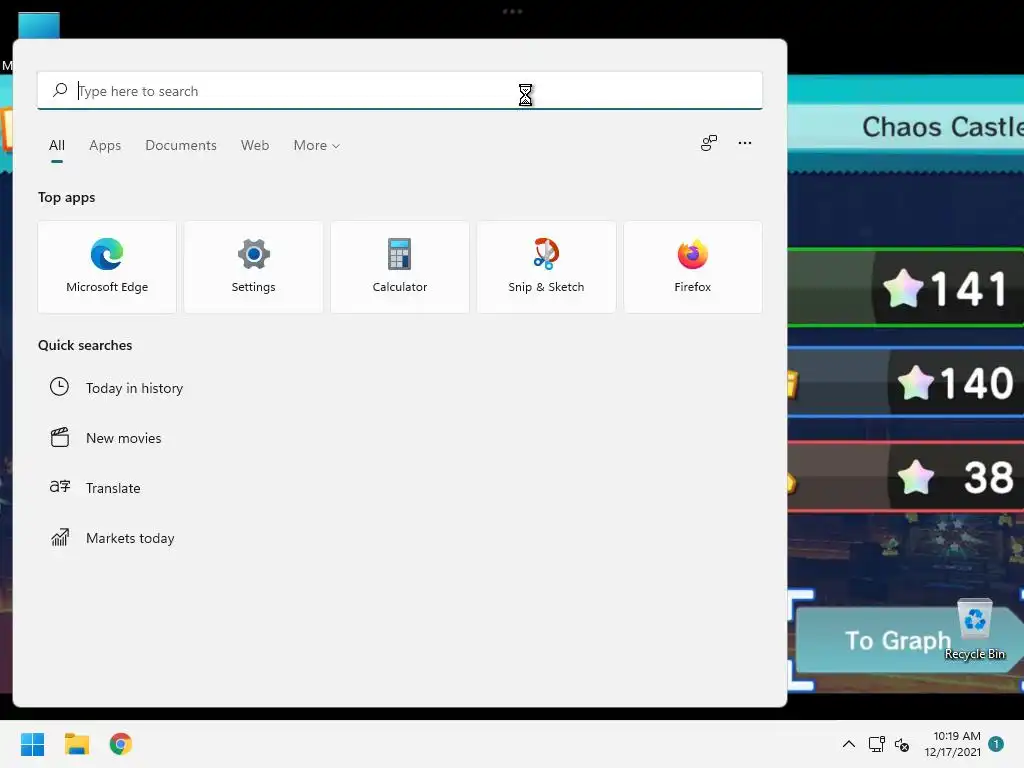The height and width of the screenshot is (768, 1024).
Task: Click the network status tray icon
Action: [876, 744]
